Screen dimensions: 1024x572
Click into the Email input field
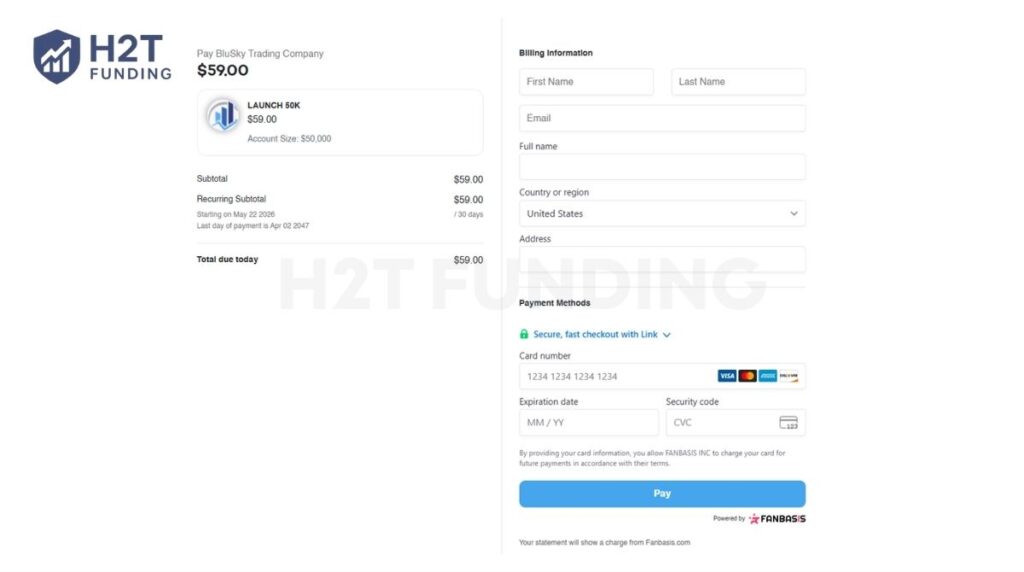[x=662, y=118]
